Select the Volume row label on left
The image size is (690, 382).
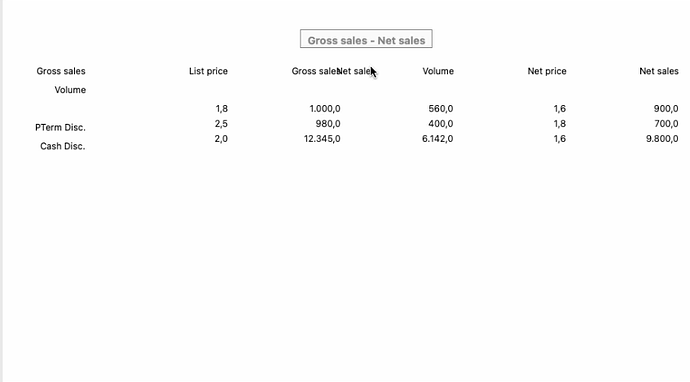coord(70,90)
